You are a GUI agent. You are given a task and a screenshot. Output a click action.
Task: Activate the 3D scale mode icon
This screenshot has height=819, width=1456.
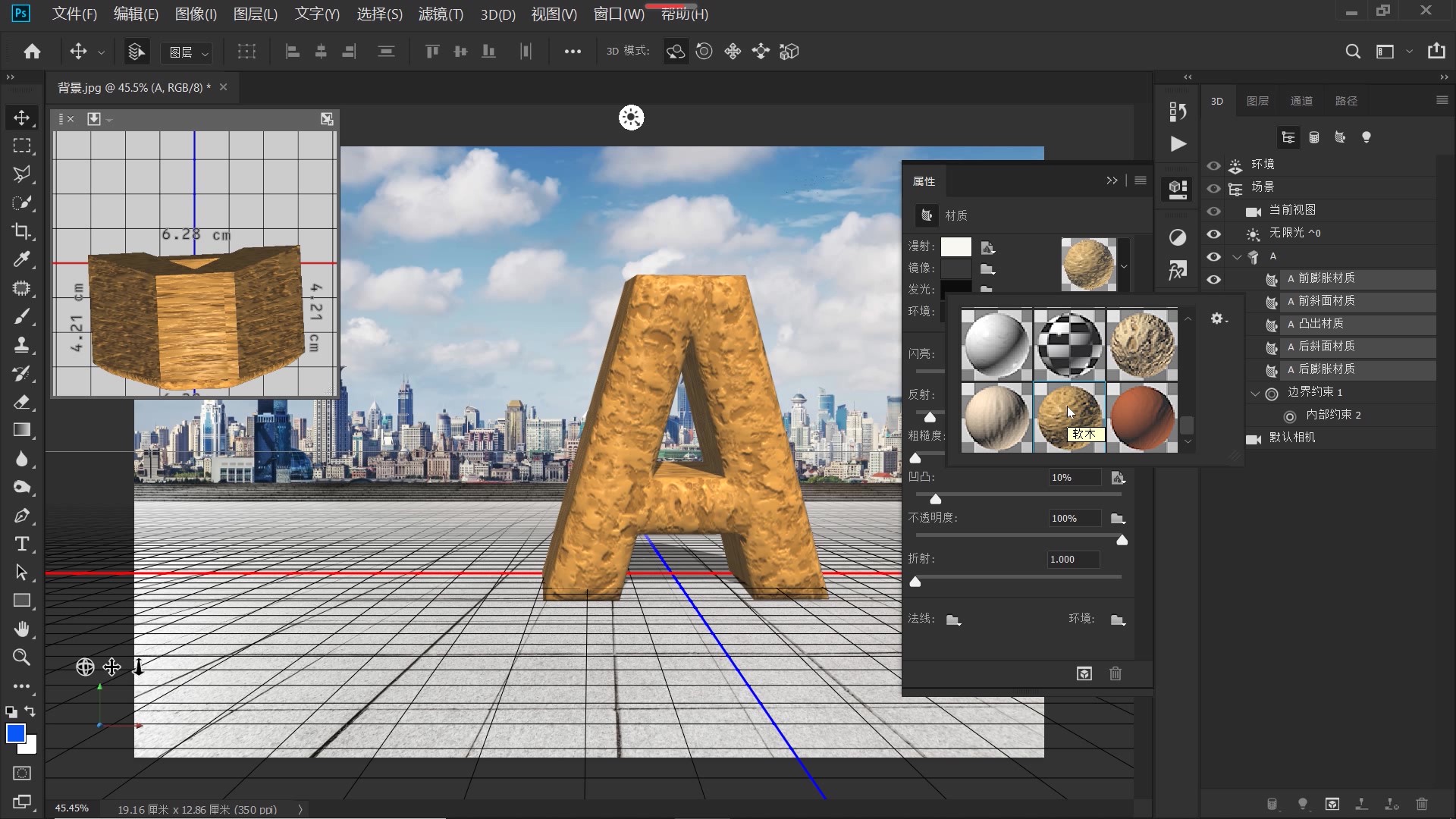(789, 51)
